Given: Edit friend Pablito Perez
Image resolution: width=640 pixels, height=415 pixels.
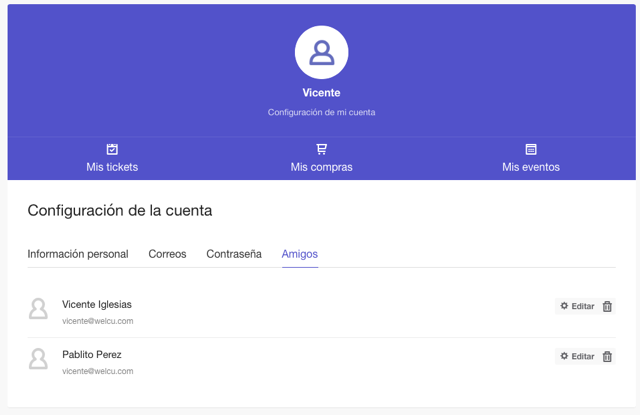Looking at the screenshot, I should click(x=577, y=356).
